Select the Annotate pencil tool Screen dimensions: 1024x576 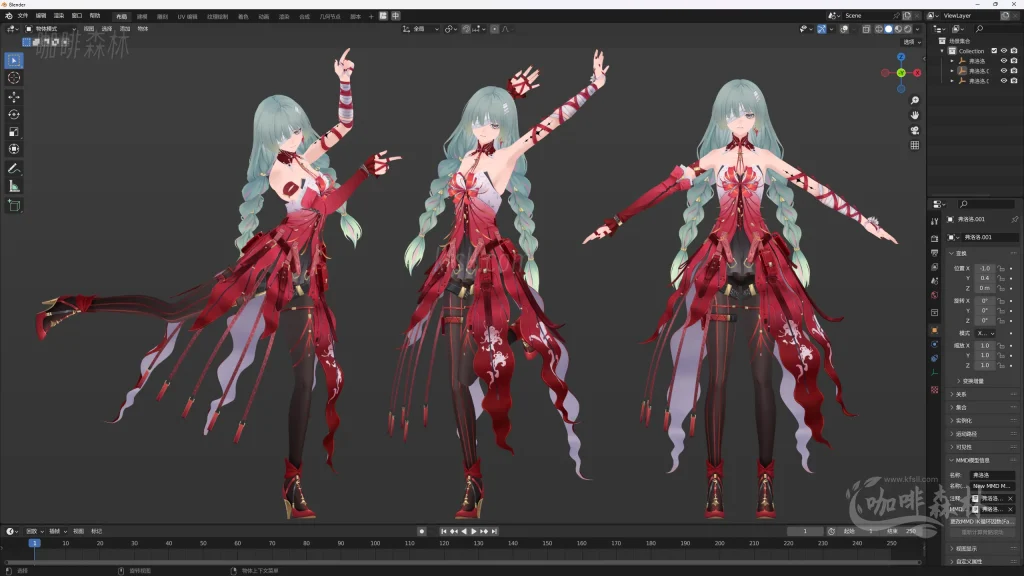[14, 168]
